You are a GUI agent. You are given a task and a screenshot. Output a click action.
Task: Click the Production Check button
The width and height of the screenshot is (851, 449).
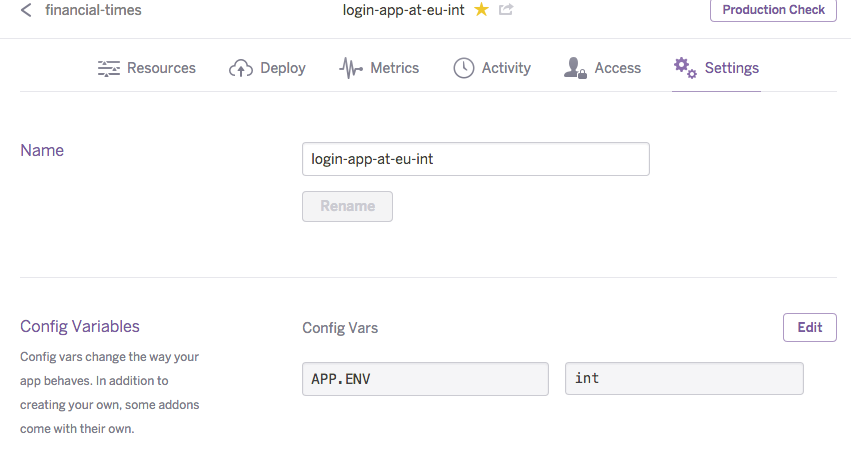pos(773,10)
